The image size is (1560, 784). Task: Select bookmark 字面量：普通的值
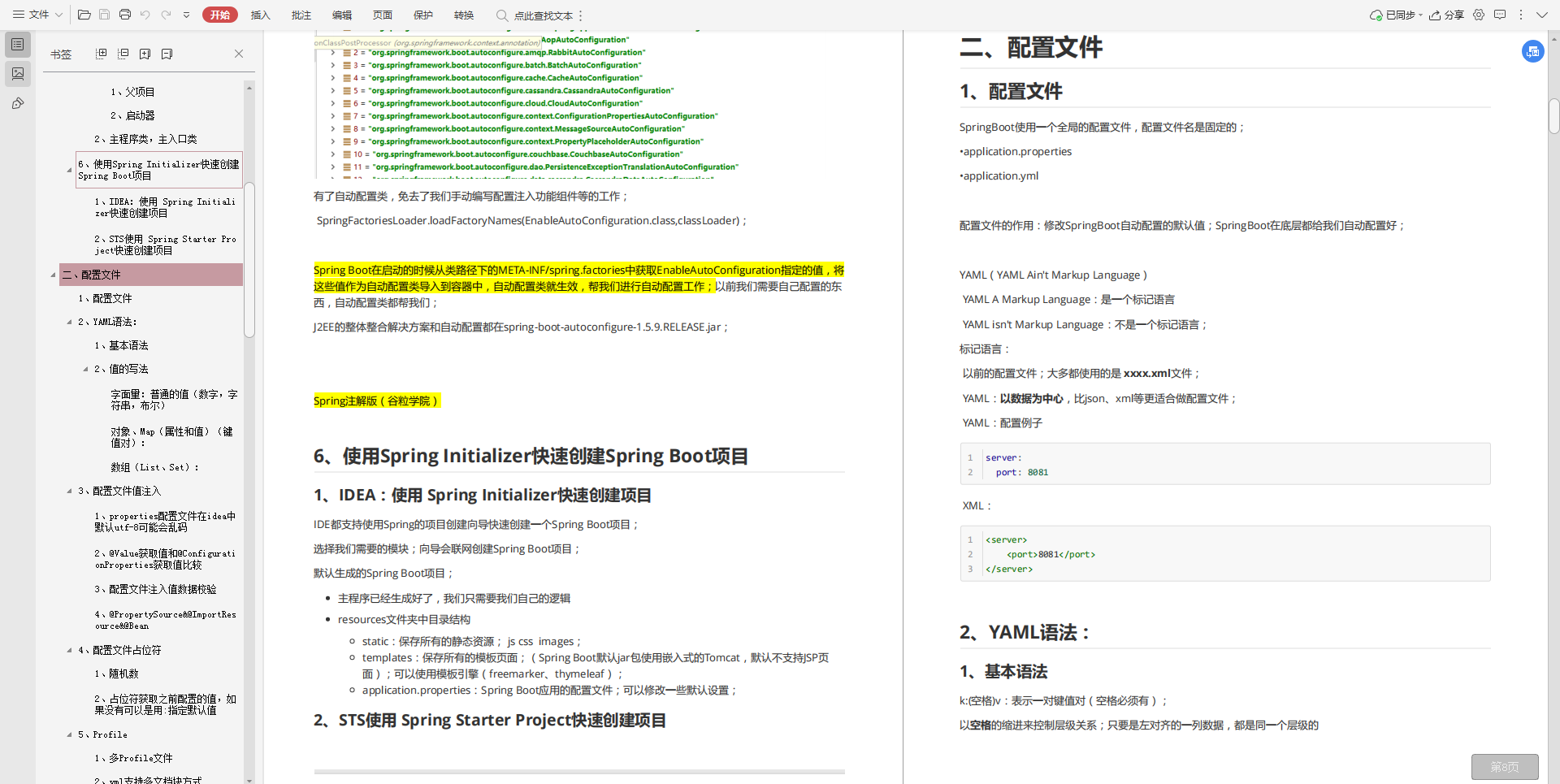point(175,400)
